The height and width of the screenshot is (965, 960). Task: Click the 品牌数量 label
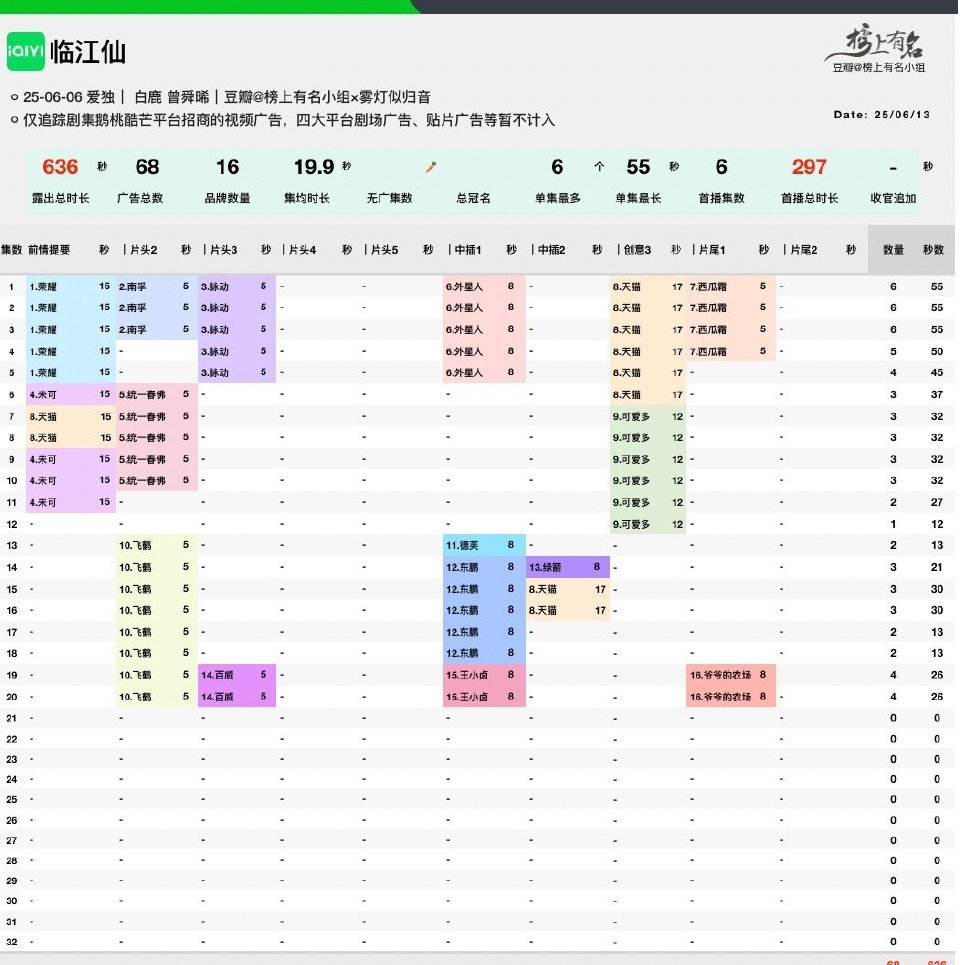227,198
